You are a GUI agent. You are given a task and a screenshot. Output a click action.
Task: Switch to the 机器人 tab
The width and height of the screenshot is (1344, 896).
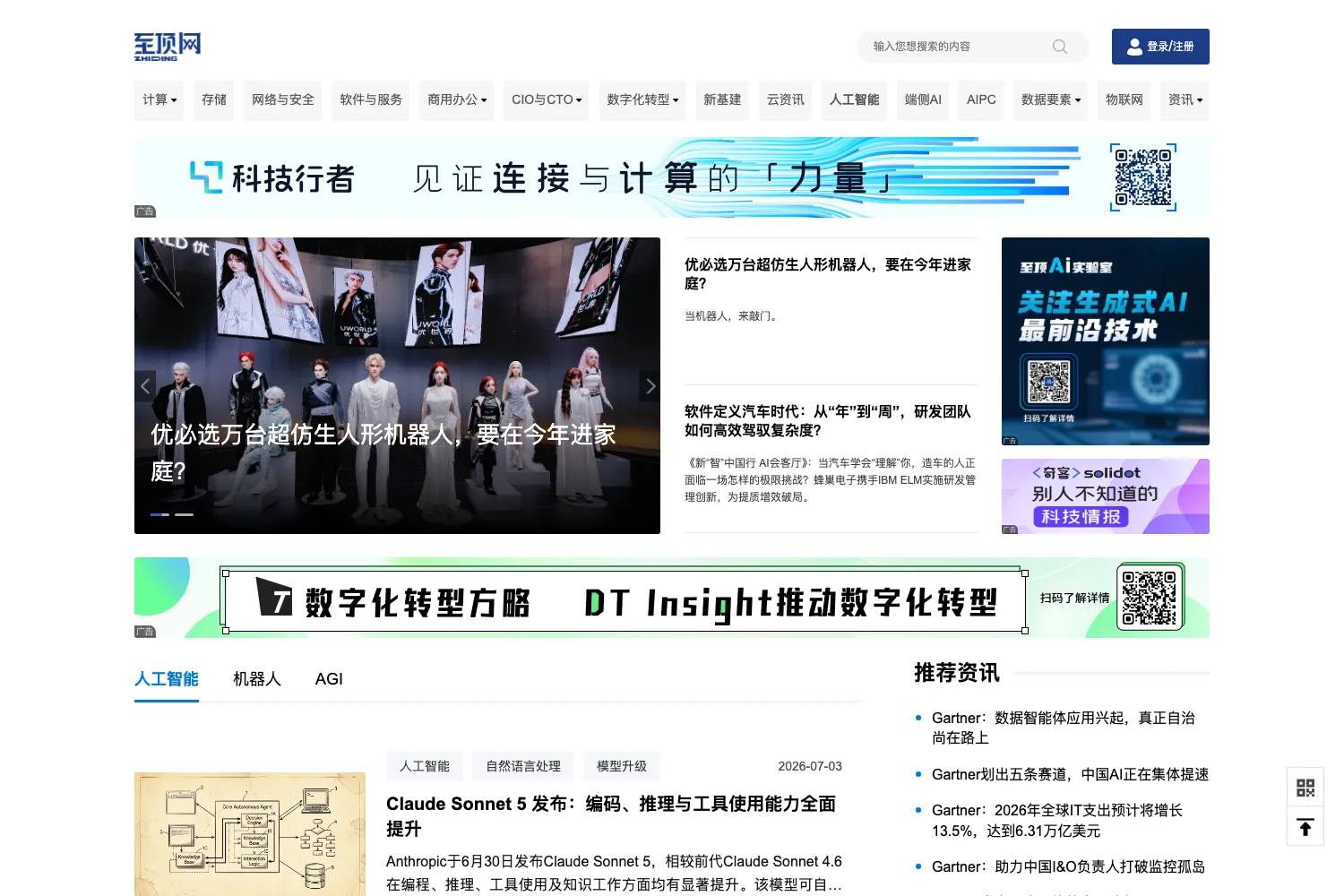click(257, 679)
